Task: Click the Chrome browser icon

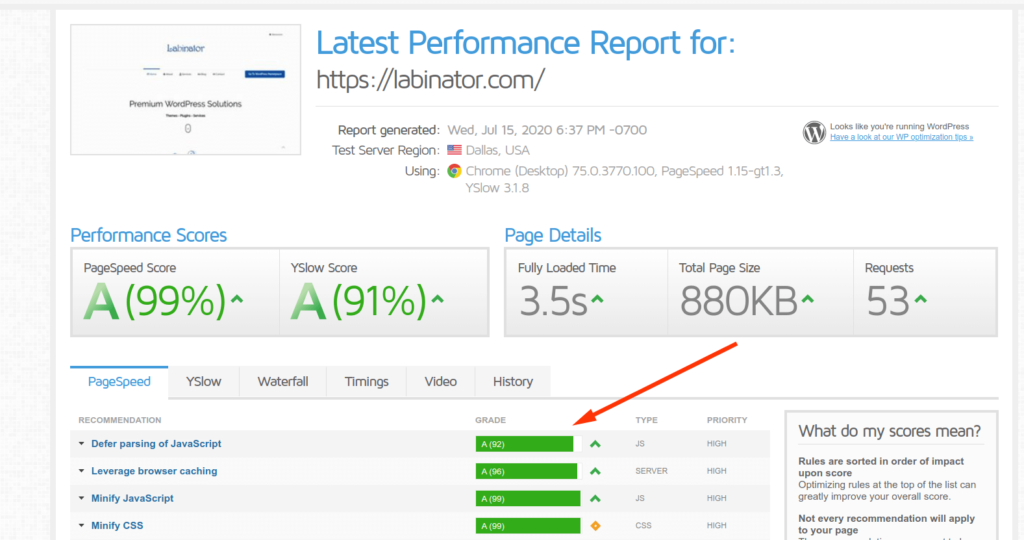Action: (454, 171)
